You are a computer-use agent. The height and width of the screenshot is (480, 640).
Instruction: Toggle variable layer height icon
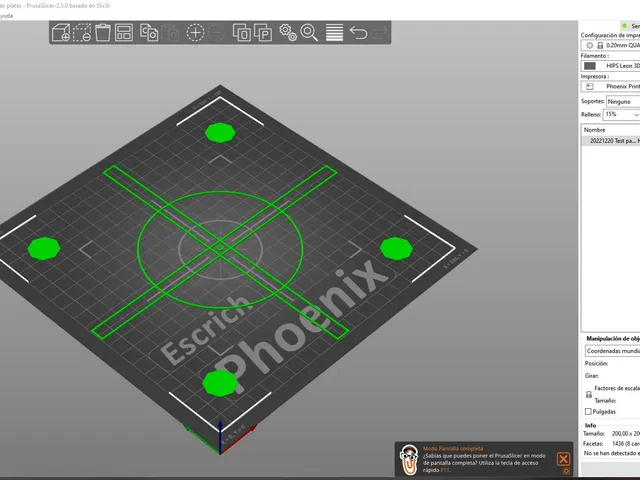point(334,33)
